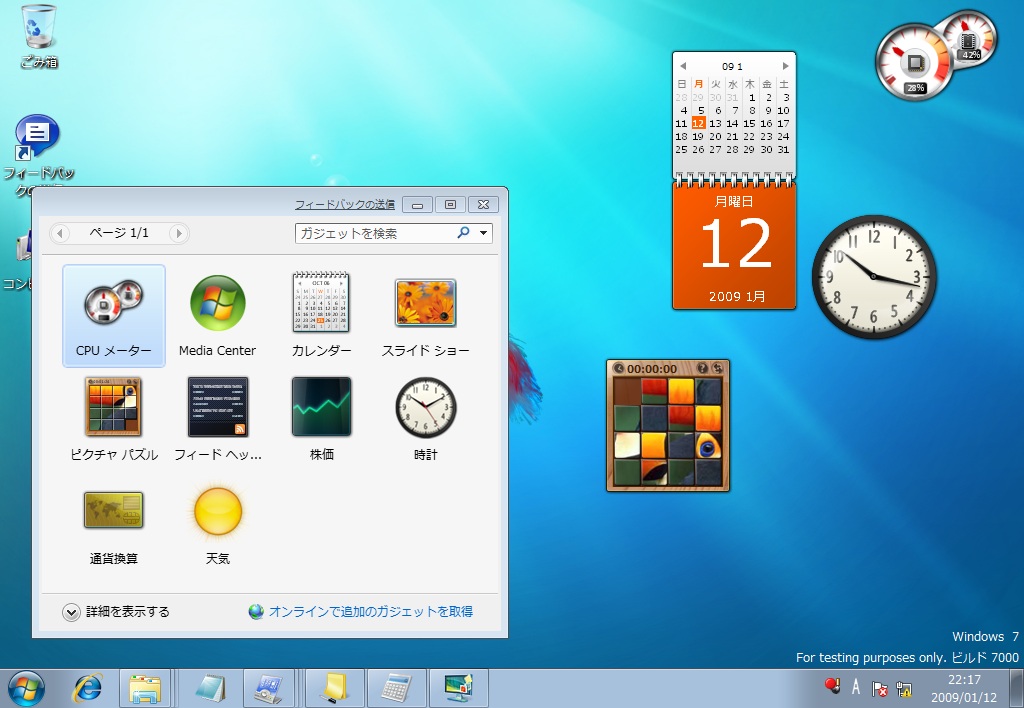Image resolution: width=1024 pixels, height=708 pixels.
Task: Select the 株価 stocks gadget
Action: click(x=321, y=419)
